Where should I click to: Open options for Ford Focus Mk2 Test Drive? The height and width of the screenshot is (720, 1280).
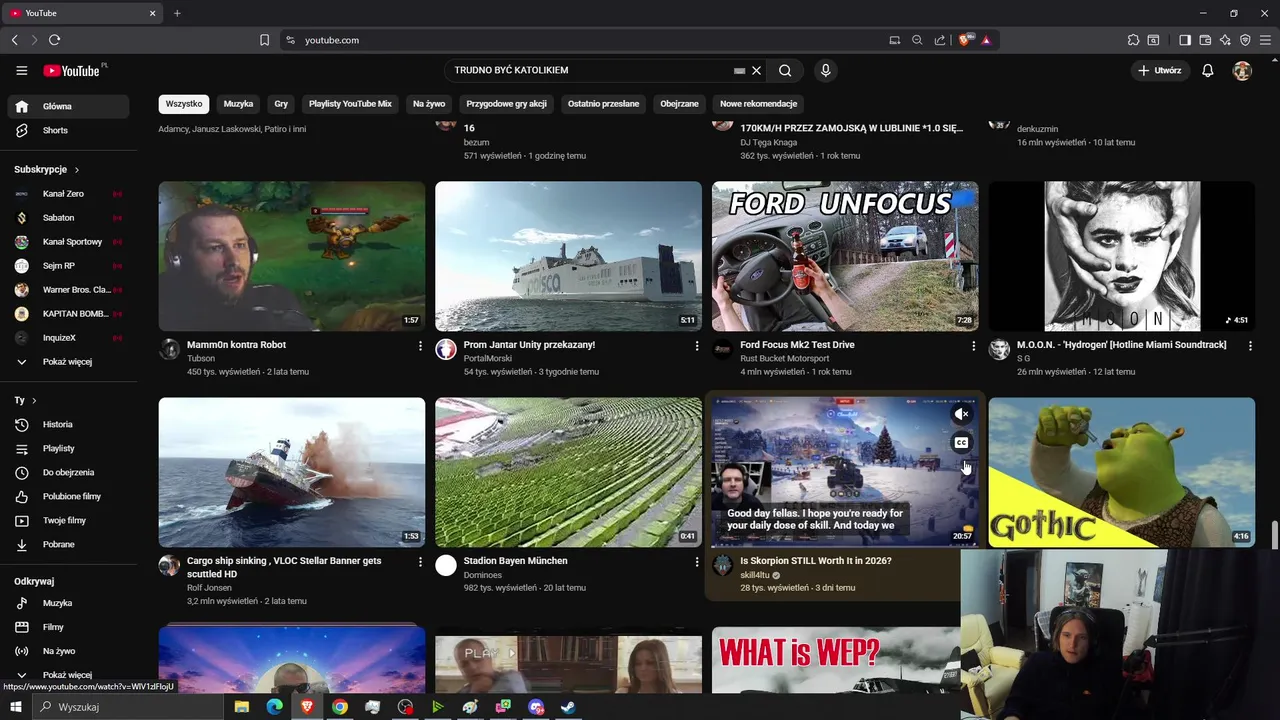(974, 346)
